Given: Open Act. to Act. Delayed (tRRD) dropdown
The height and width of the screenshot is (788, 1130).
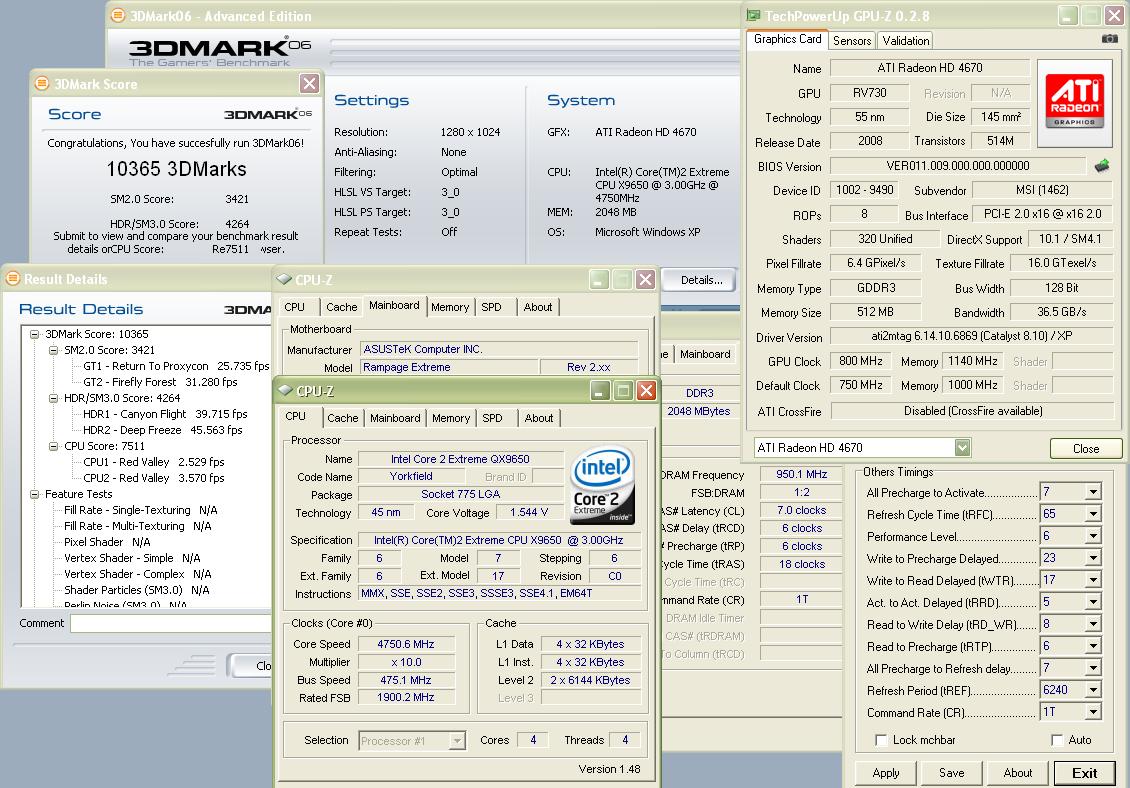Looking at the screenshot, I should point(1093,602).
